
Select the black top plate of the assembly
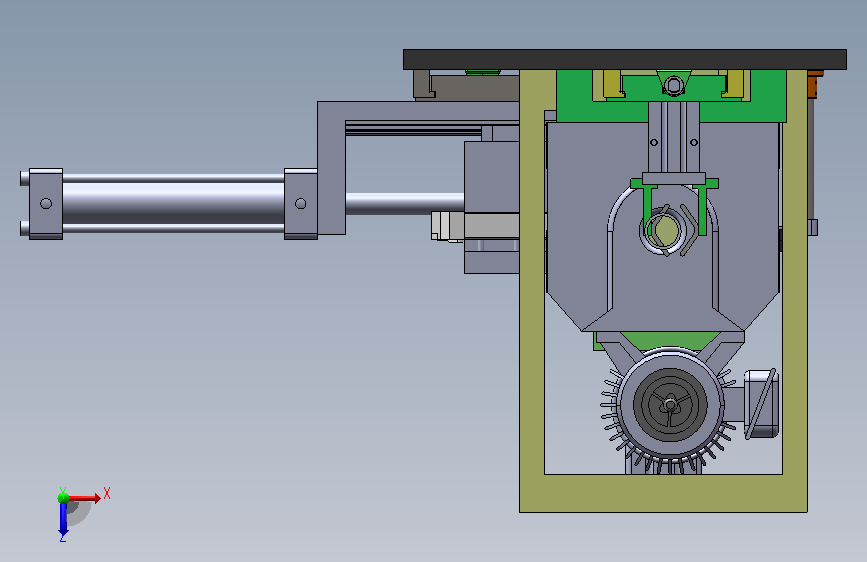625,59
